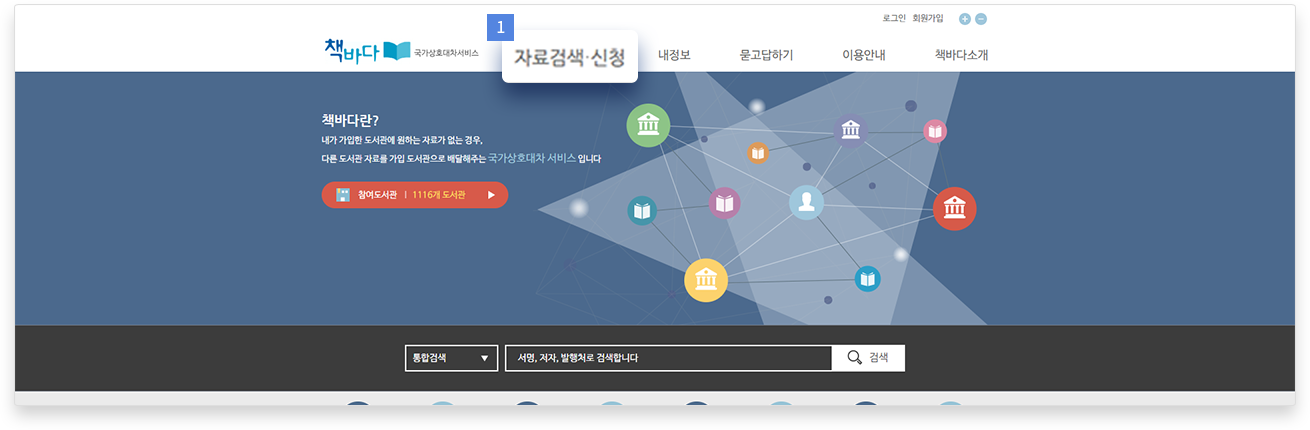Click the purple library building circle icon
Viewport: 1310px width, 430px height.
850,130
